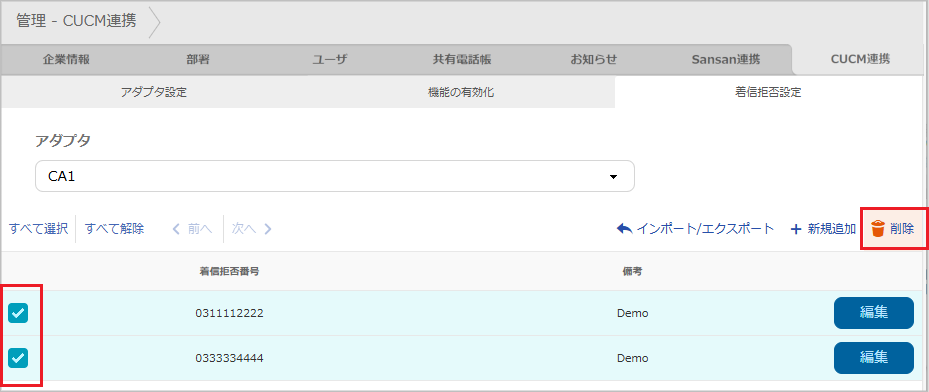Click Demo remark in the 0311112222 row
The width and height of the screenshot is (929, 392).
click(x=632, y=313)
